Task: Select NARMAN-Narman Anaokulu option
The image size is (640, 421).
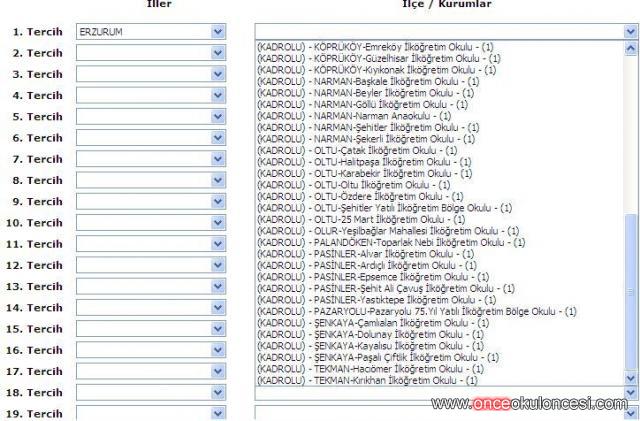Action: tap(440, 116)
